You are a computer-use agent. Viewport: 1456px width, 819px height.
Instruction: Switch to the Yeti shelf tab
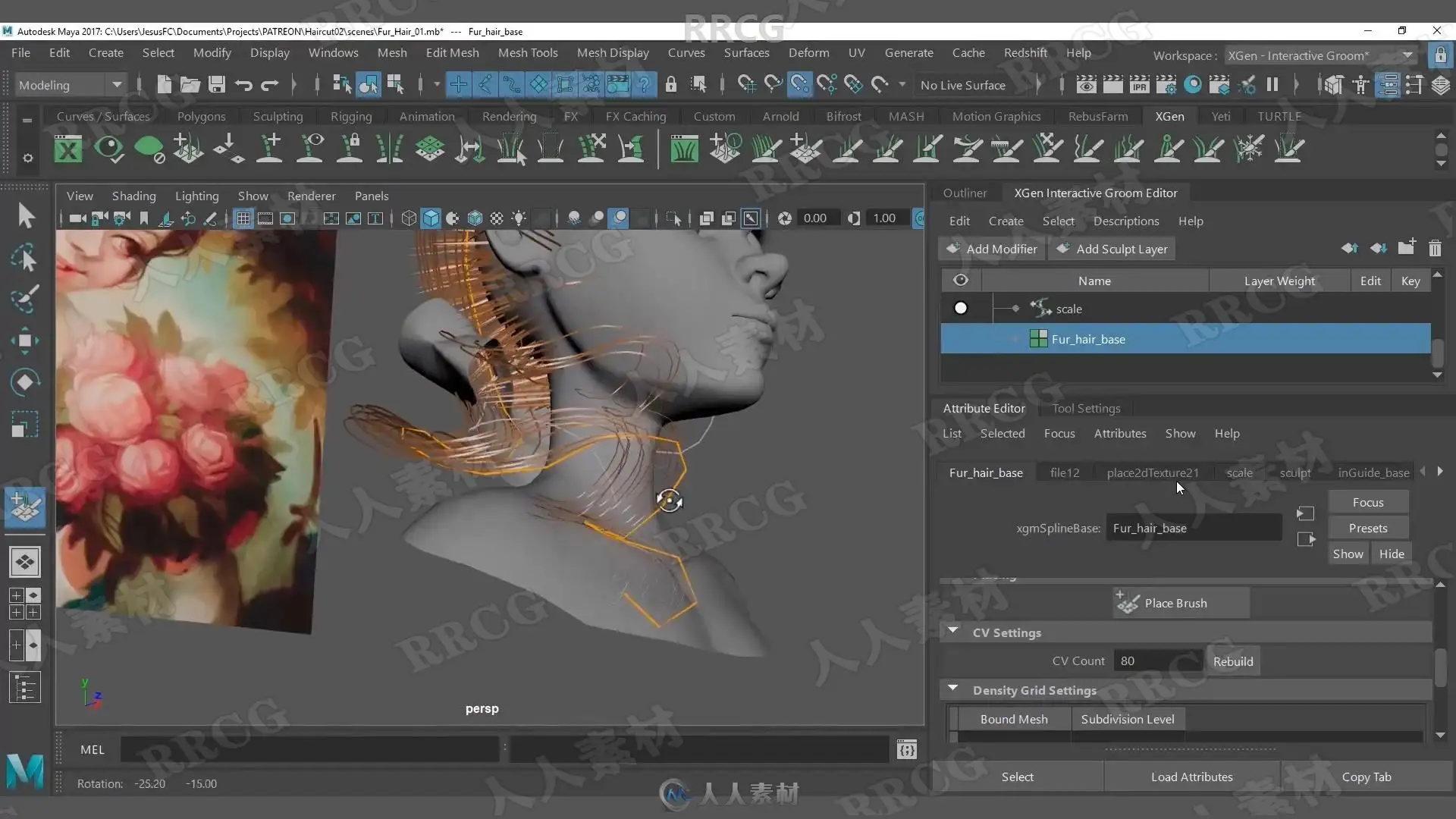coord(1221,116)
